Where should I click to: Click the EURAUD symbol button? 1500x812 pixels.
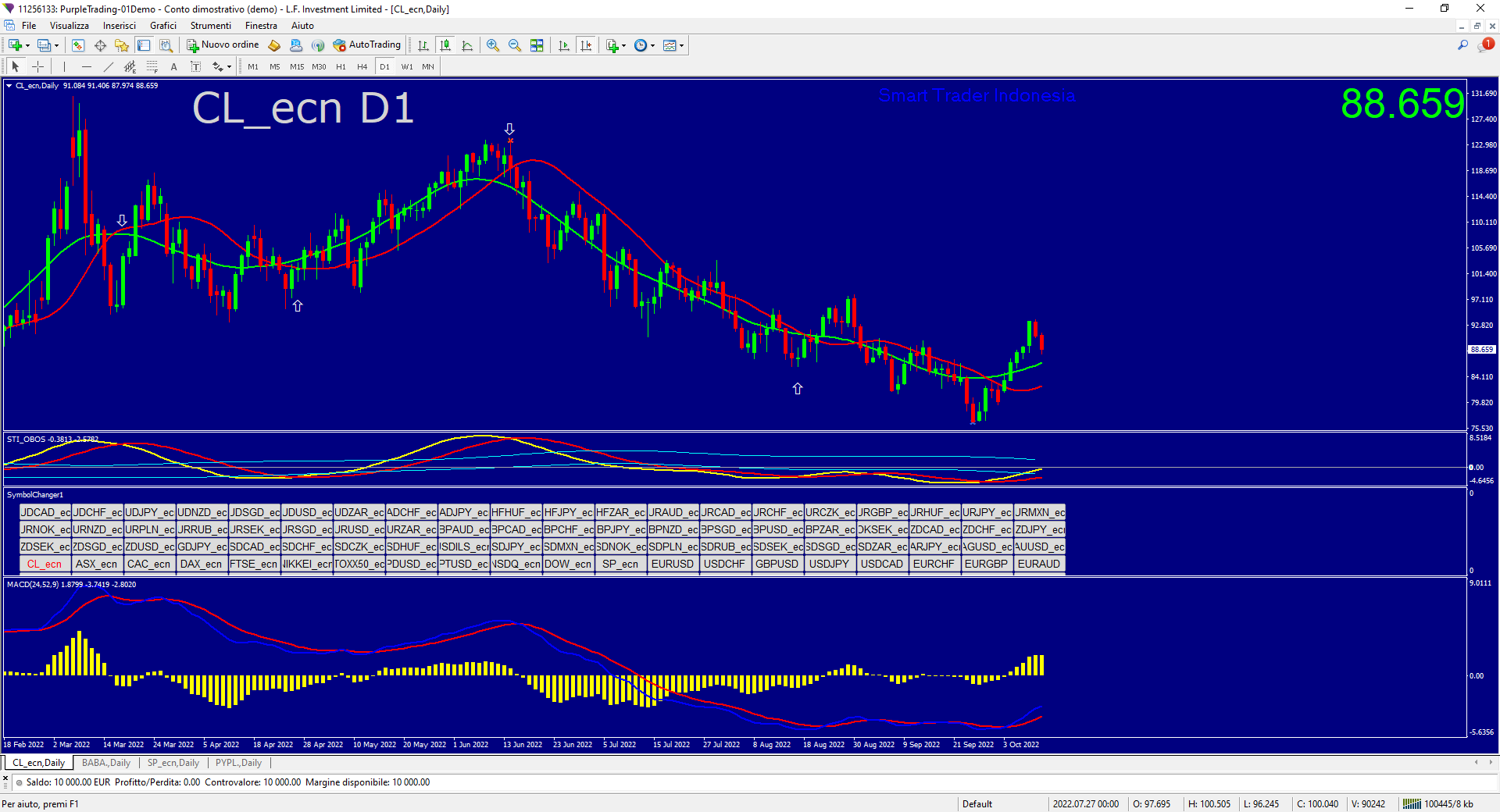click(1039, 564)
